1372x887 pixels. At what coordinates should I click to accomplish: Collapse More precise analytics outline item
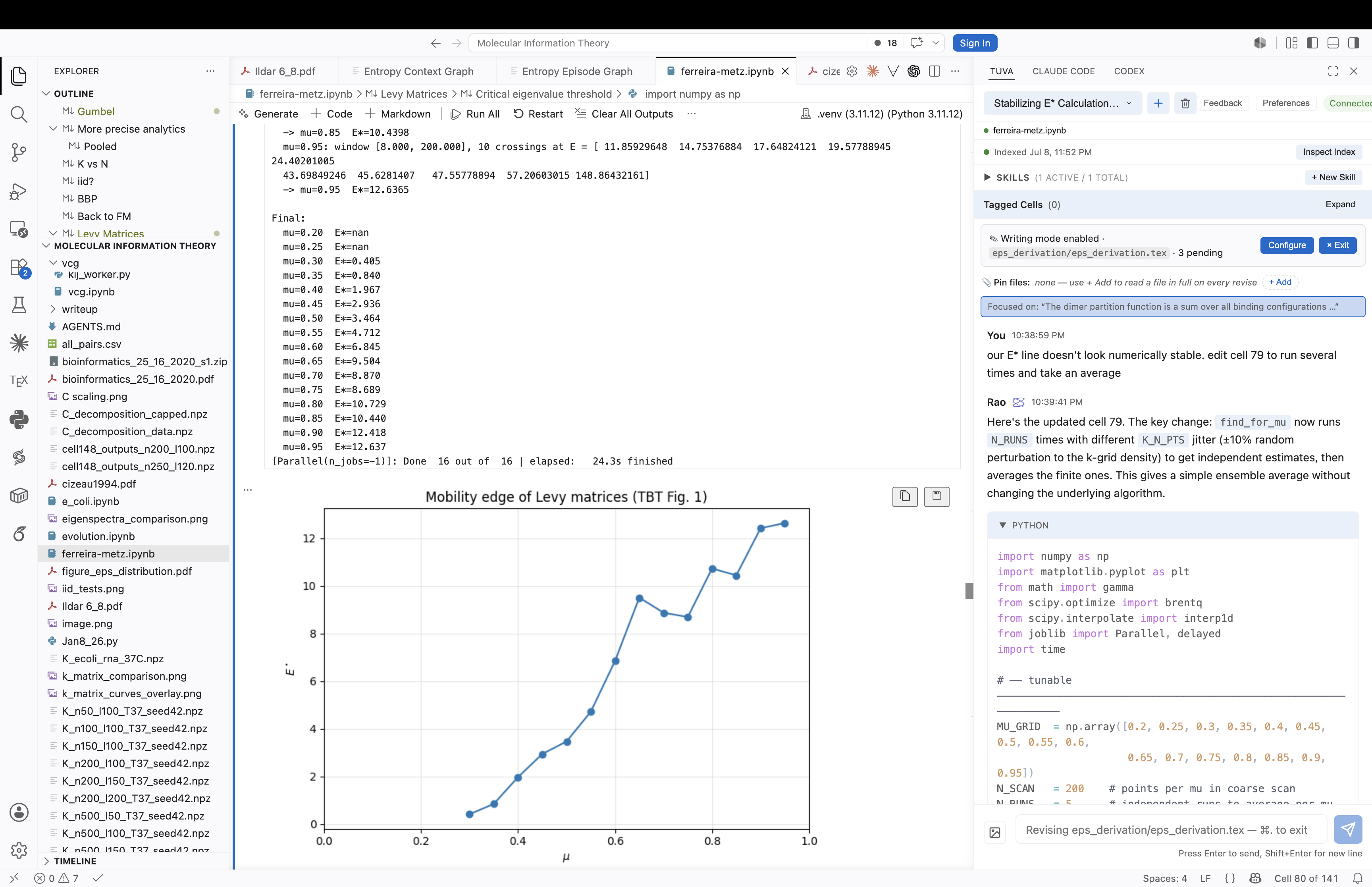(53, 128)
